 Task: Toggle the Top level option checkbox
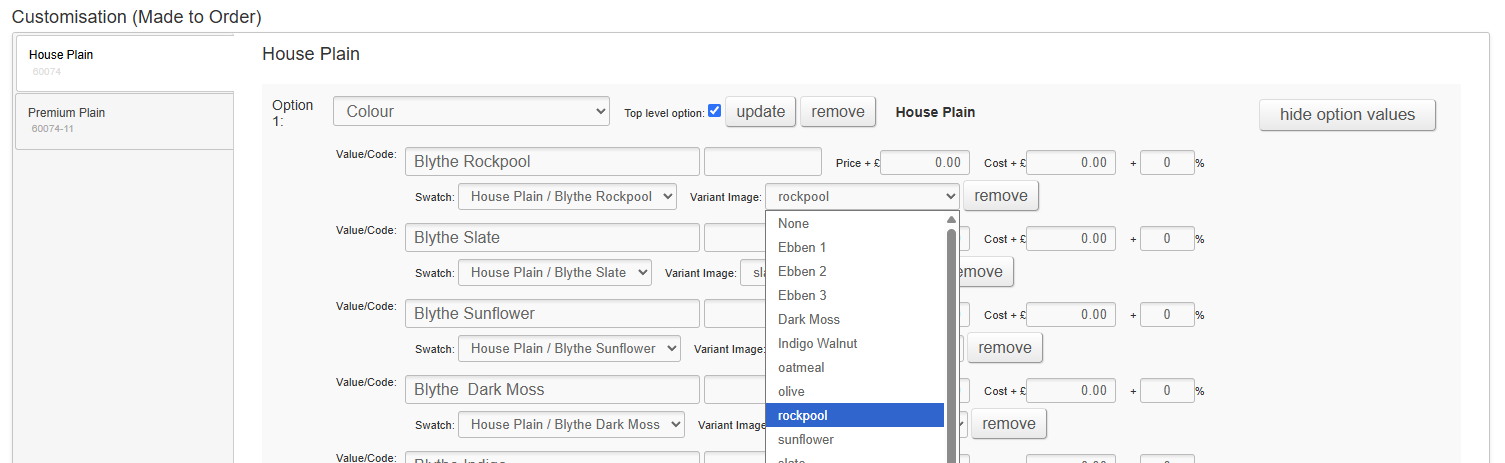(x=714, y=111)
